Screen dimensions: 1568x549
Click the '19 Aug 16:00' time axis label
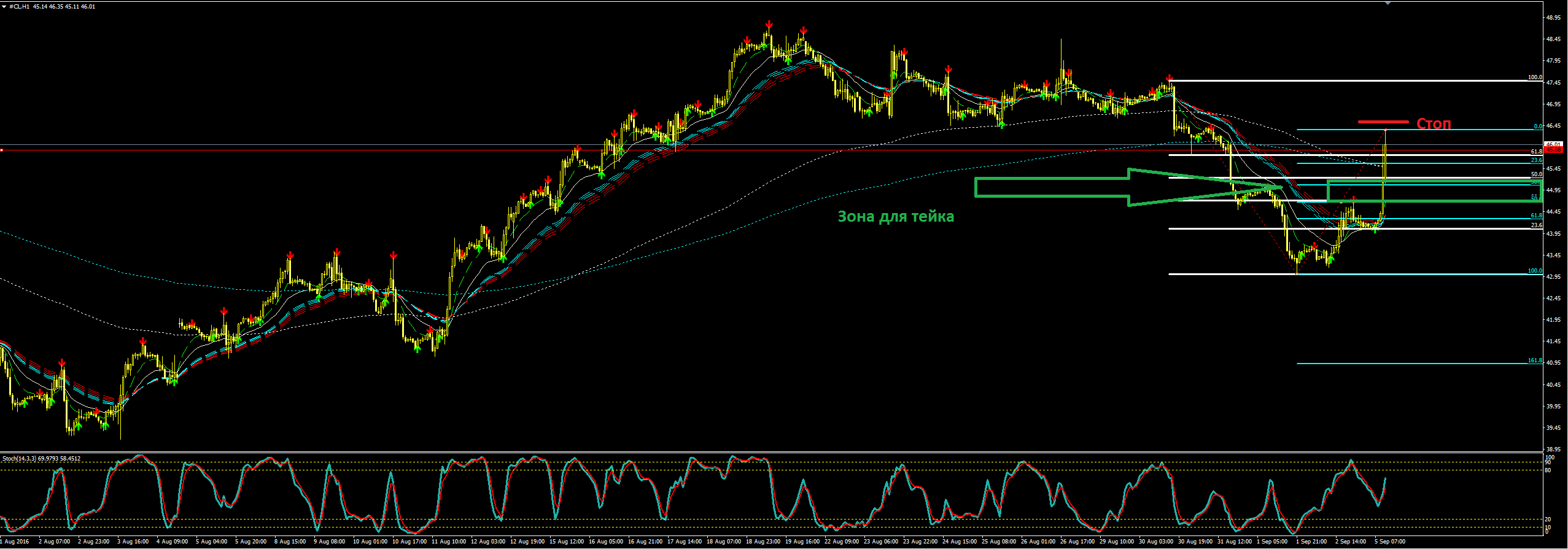(x=802, y=542)
